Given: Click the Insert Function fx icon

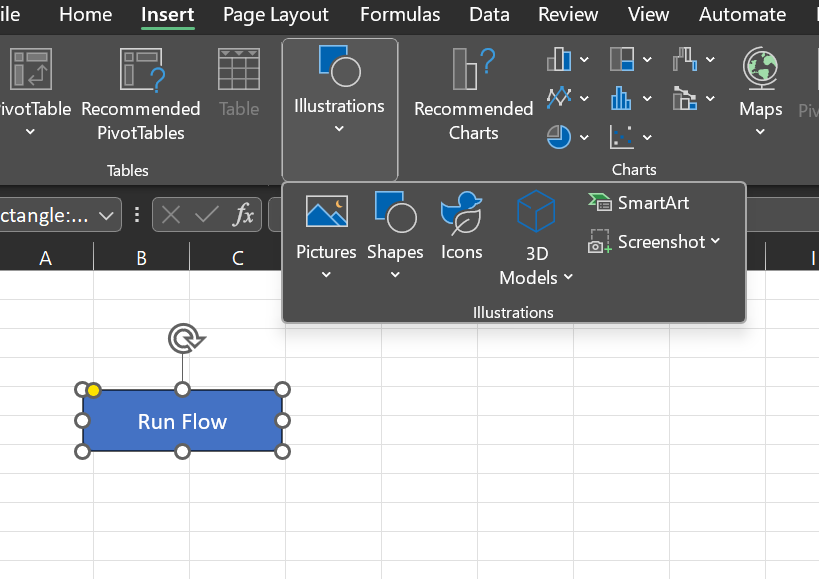Looking at the screenshot, I should coord(243,214).
